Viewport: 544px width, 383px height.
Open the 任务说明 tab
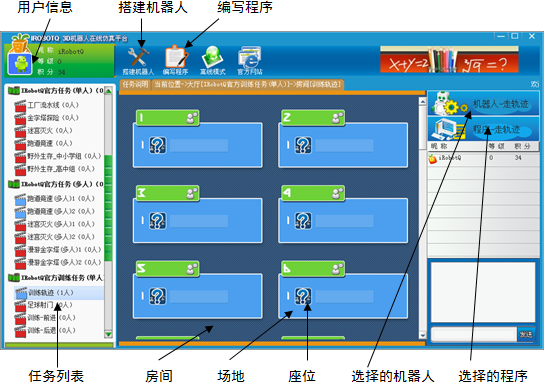(x=135, y=84)
